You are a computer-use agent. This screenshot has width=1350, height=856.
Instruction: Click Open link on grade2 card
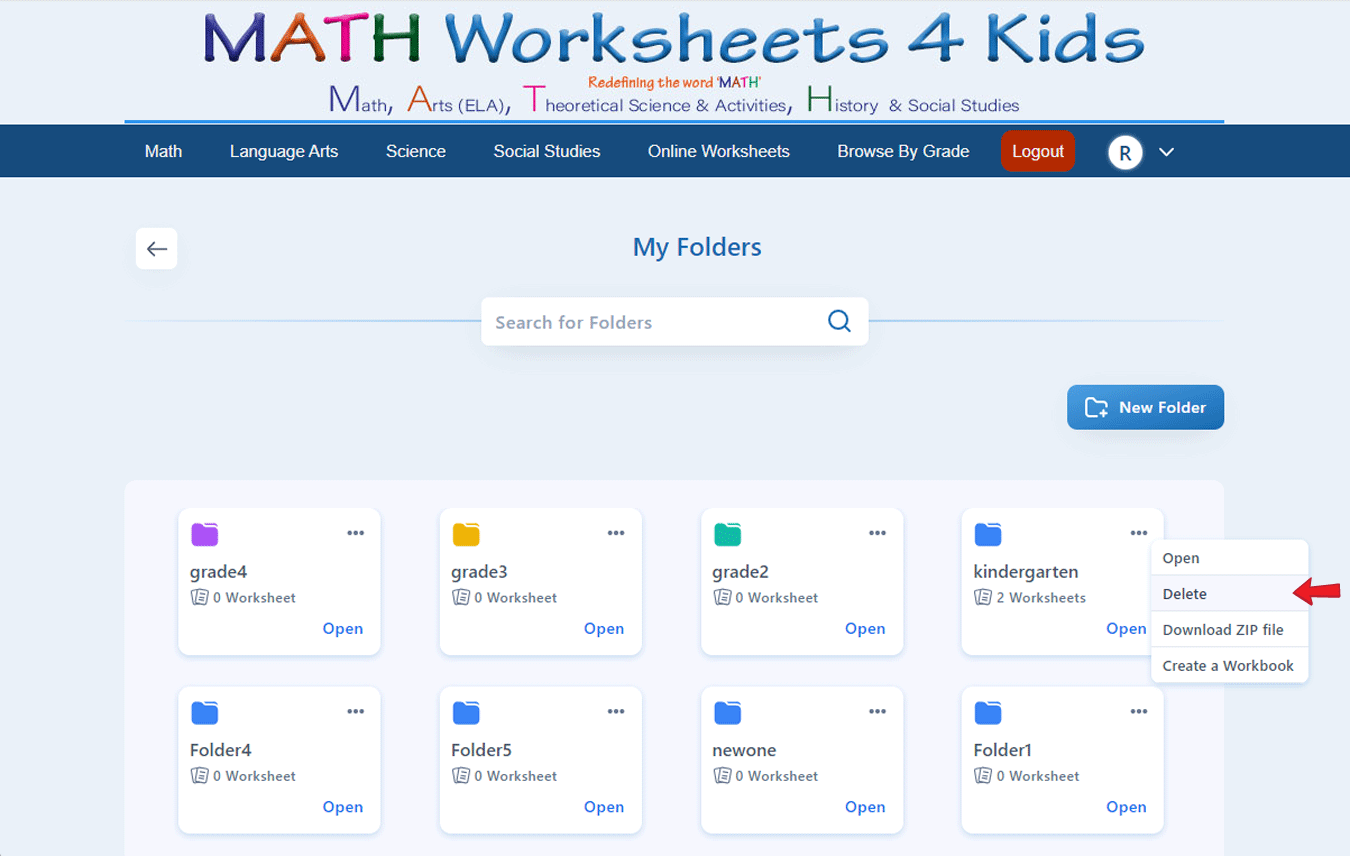point(865,629)
